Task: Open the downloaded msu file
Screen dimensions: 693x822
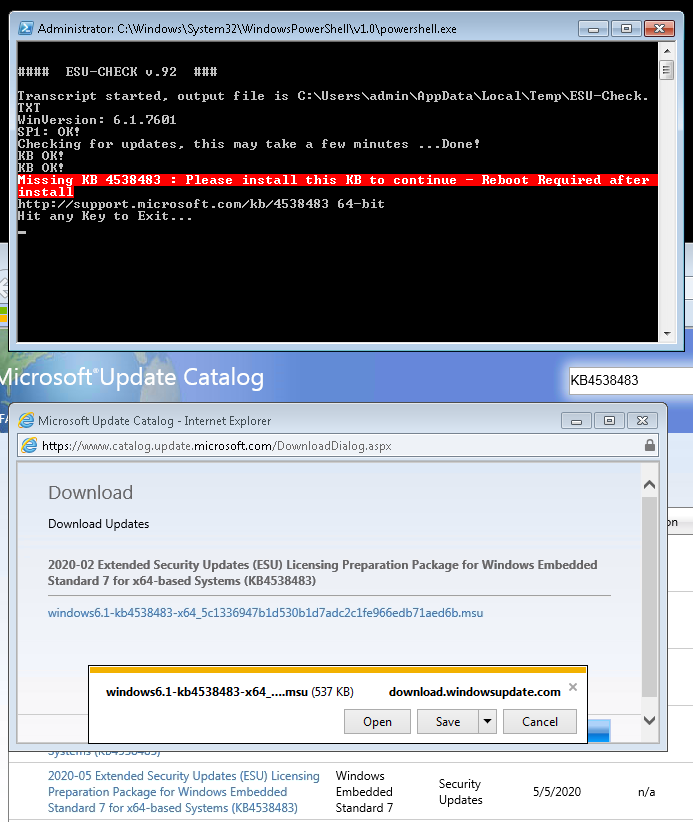Action: pyautogui.click(x=377, y=721)
